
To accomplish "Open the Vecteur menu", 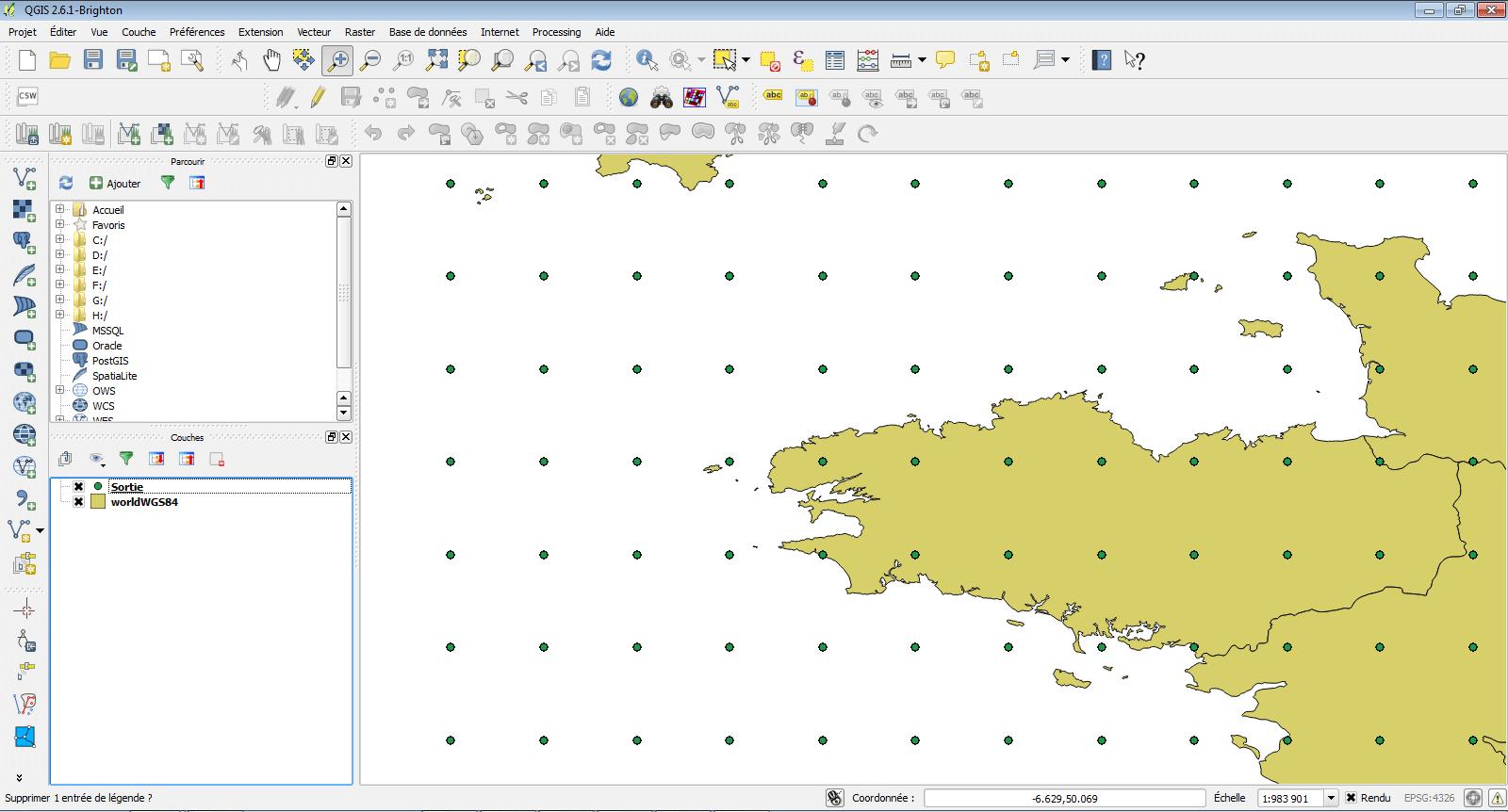I will pos(314,32).
